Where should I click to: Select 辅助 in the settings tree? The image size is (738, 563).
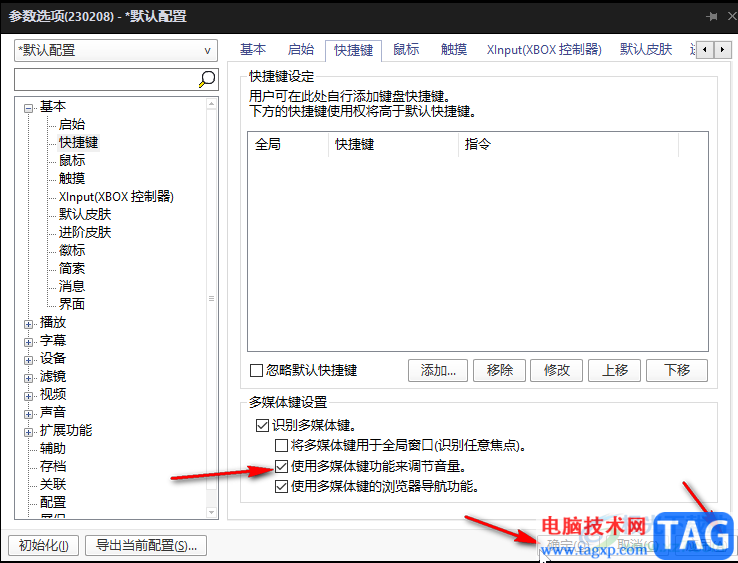tap(53, 448)
